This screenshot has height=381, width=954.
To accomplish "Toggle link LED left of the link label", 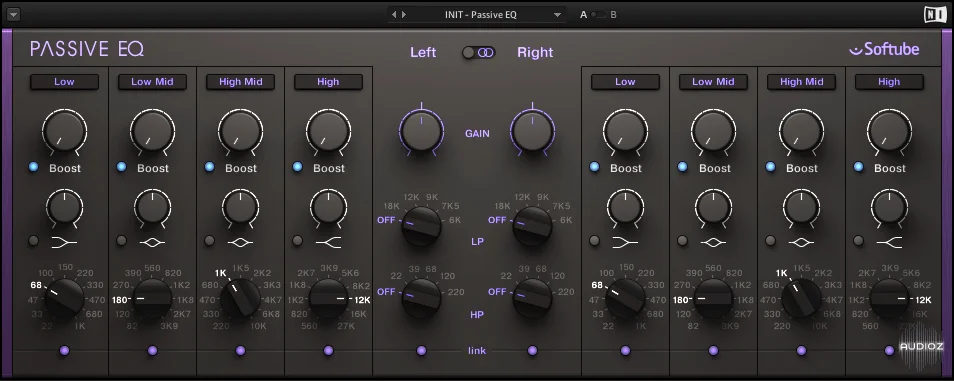I will (421, 351).
